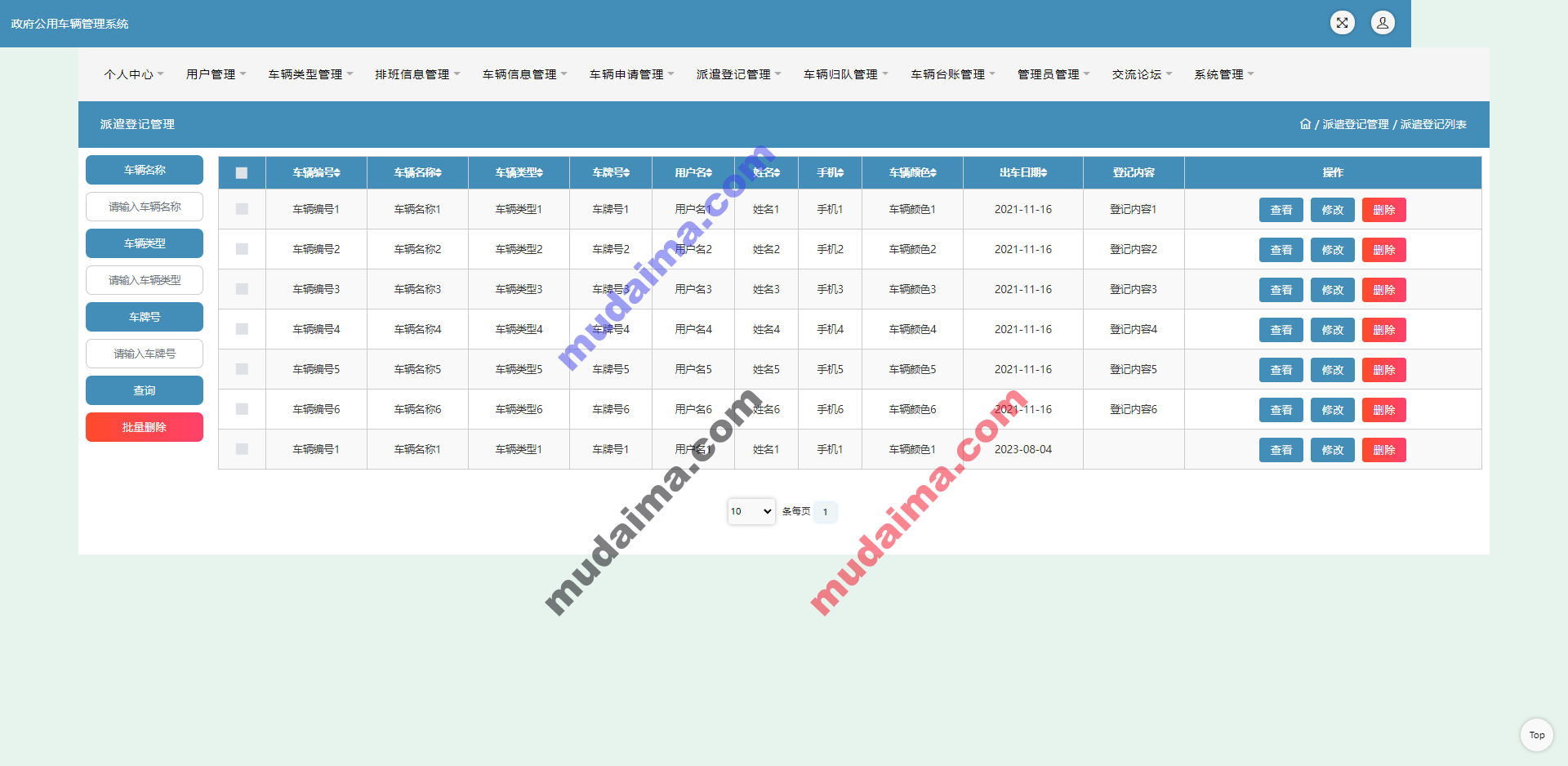Image resolution: width=1568 pixels, height=766 pixels.
Task: Expand the 车辆申请管理 menu
Action: coord(631,74)
